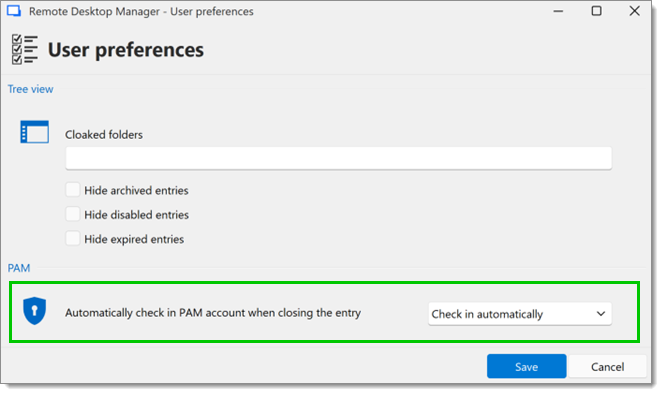Toggle the Hide disabled entries checkbox

click(x=73, y=214)
